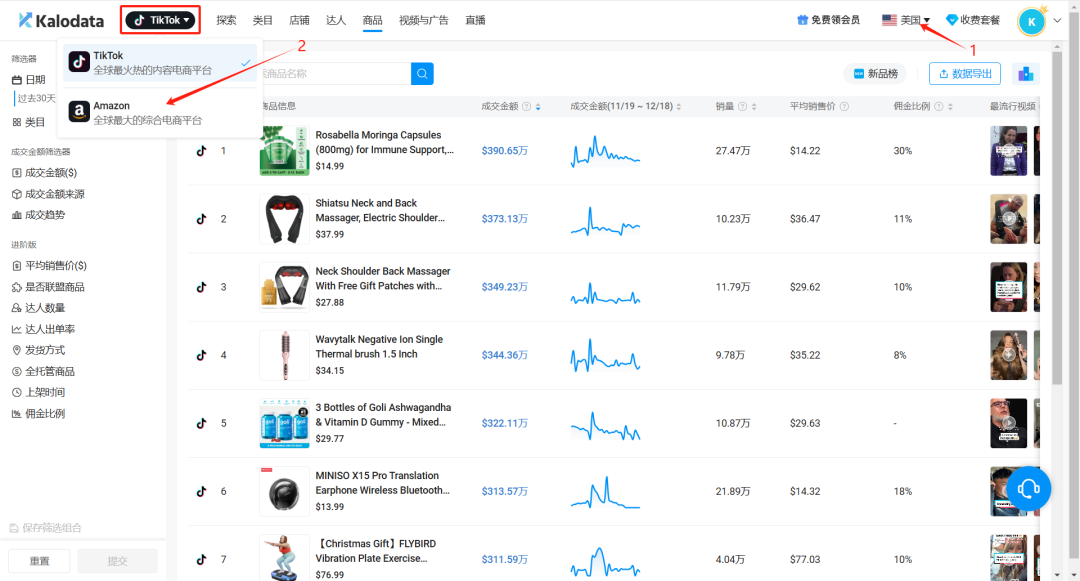Select the checked TikTok platform option
Viewport: 1080px width, 581px height.
[x=160, y=63]
